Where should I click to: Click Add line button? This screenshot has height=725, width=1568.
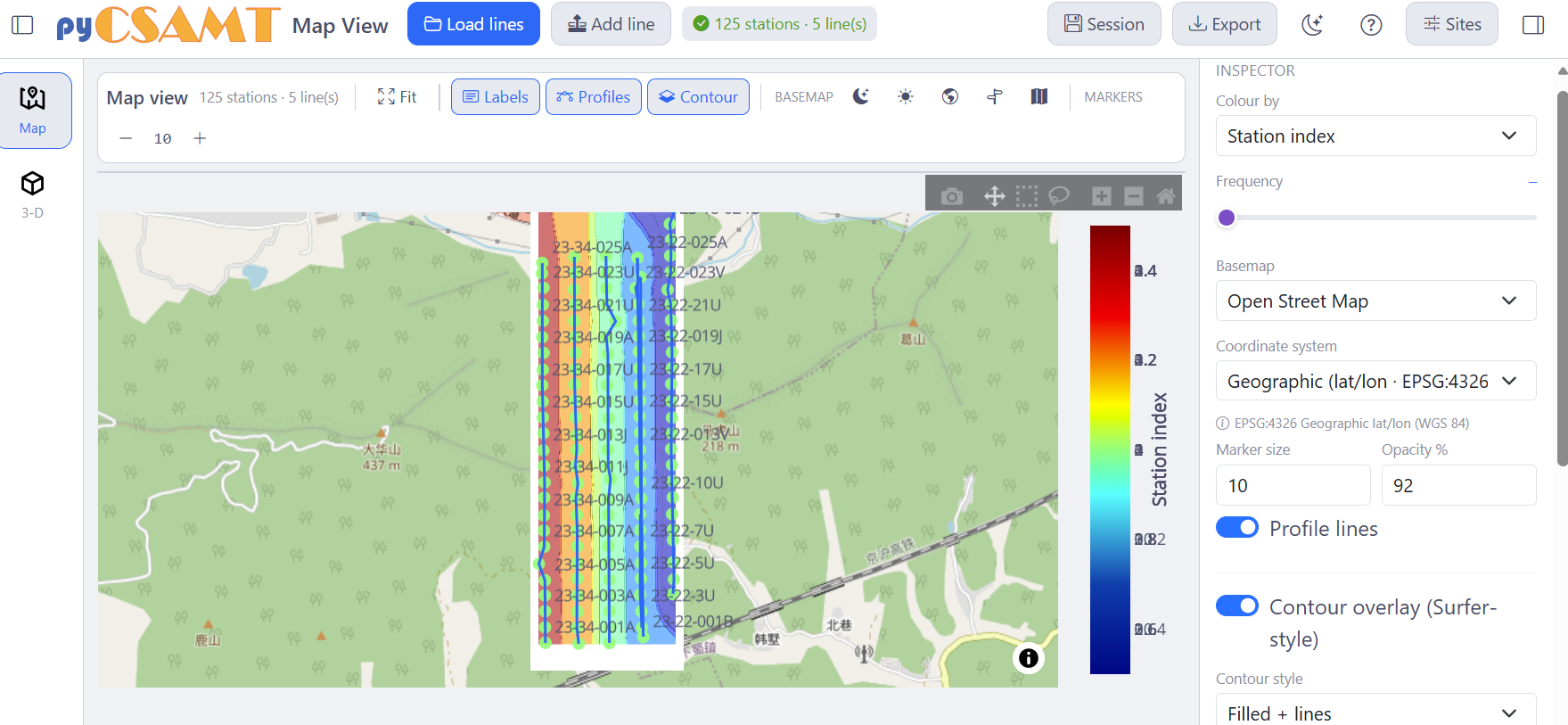click(612, 24)
